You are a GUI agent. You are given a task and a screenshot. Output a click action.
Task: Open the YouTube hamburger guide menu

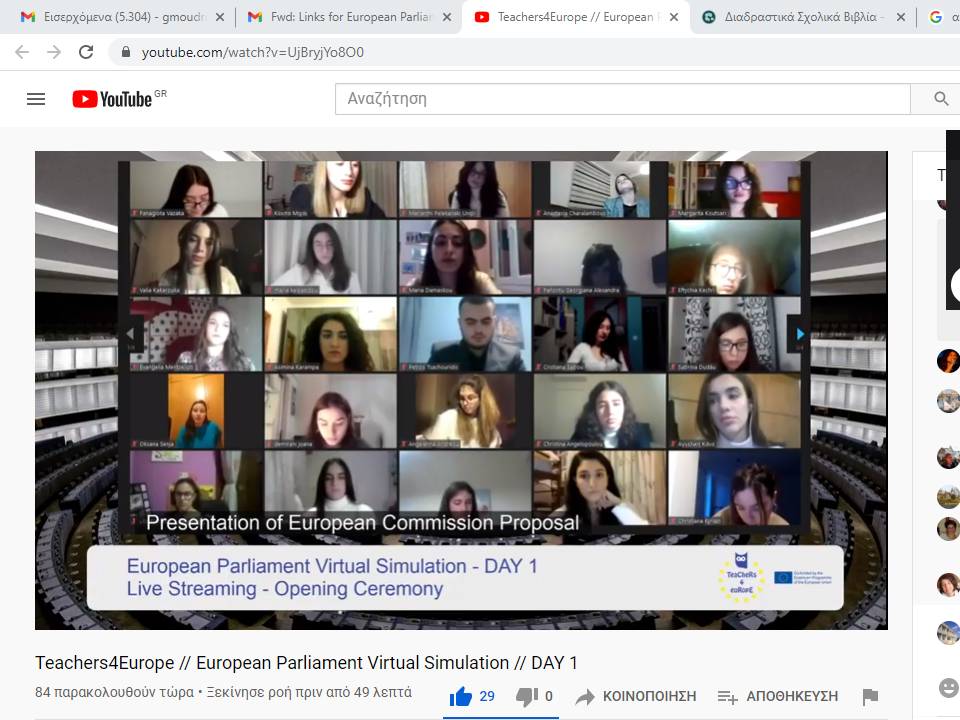[36, 99]
